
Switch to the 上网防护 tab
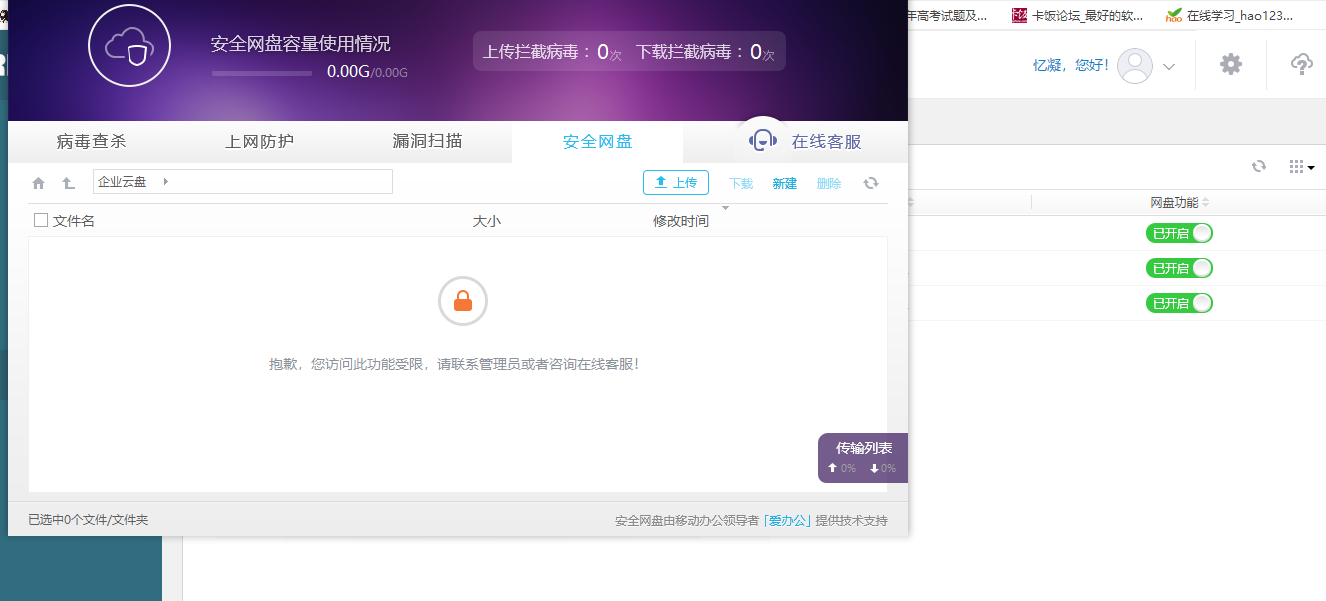(260, 142)
